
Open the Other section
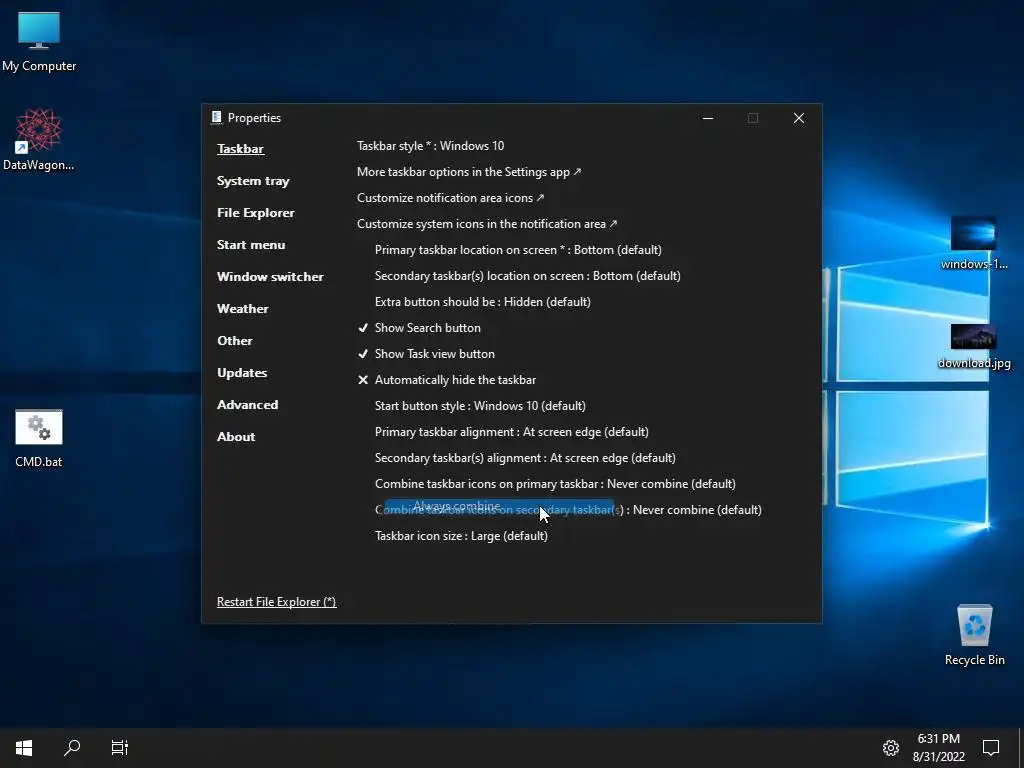[x=234, y=341]
